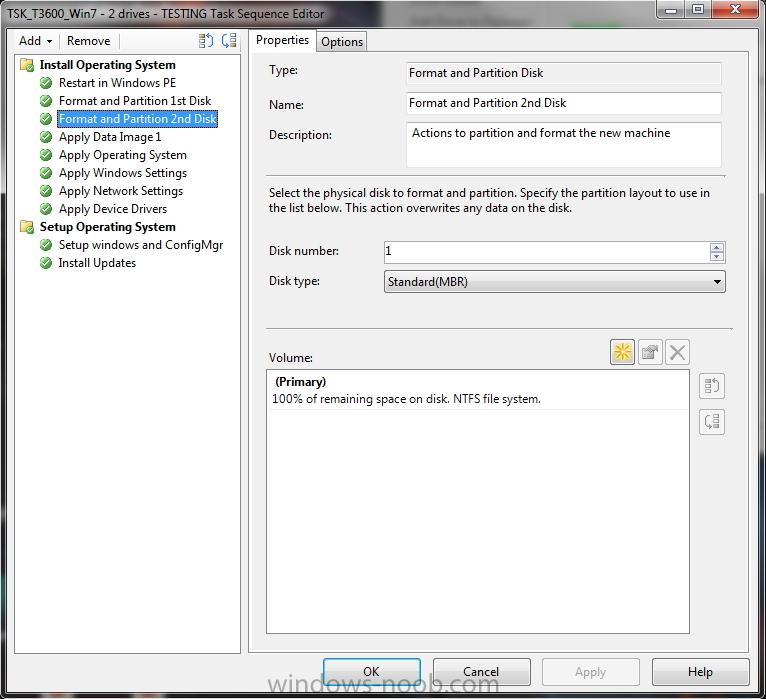Select the Apply Windows Settings step
This screenshot has height=699, width=766.
pos(123,173)
